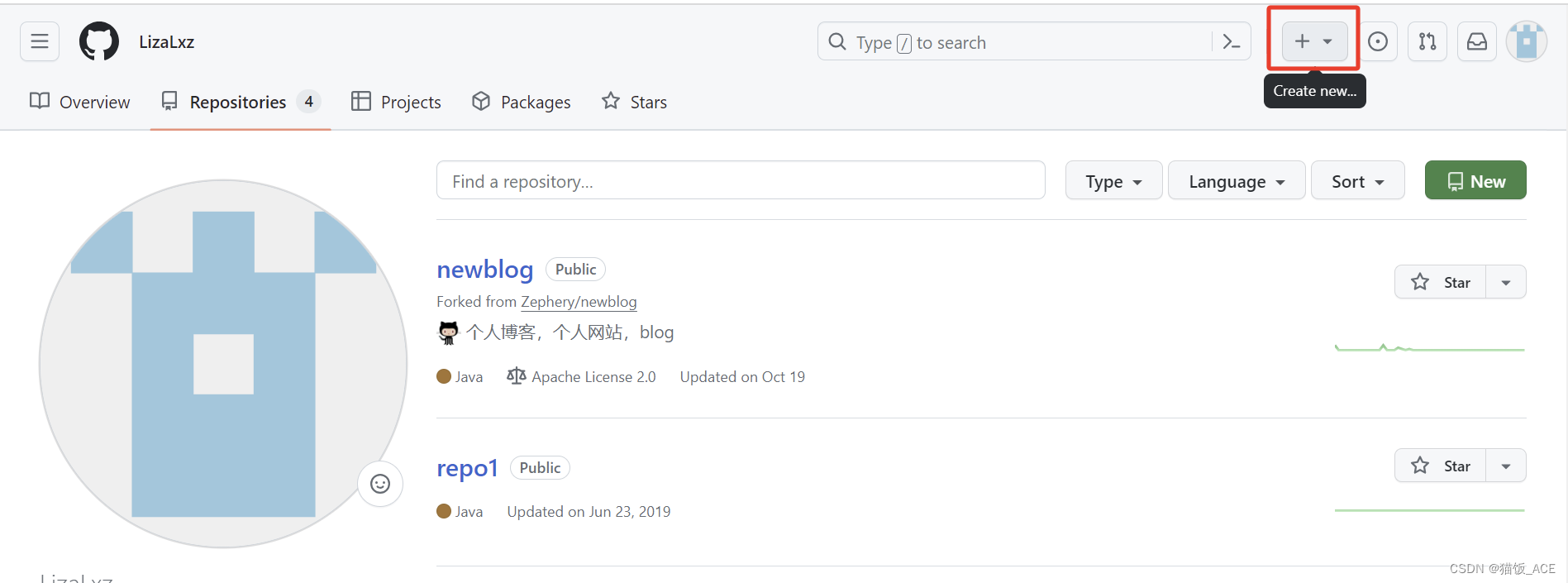The image size is (1568, 583).
Task: Click the newblog Public badge
Action: click(576, 270)
